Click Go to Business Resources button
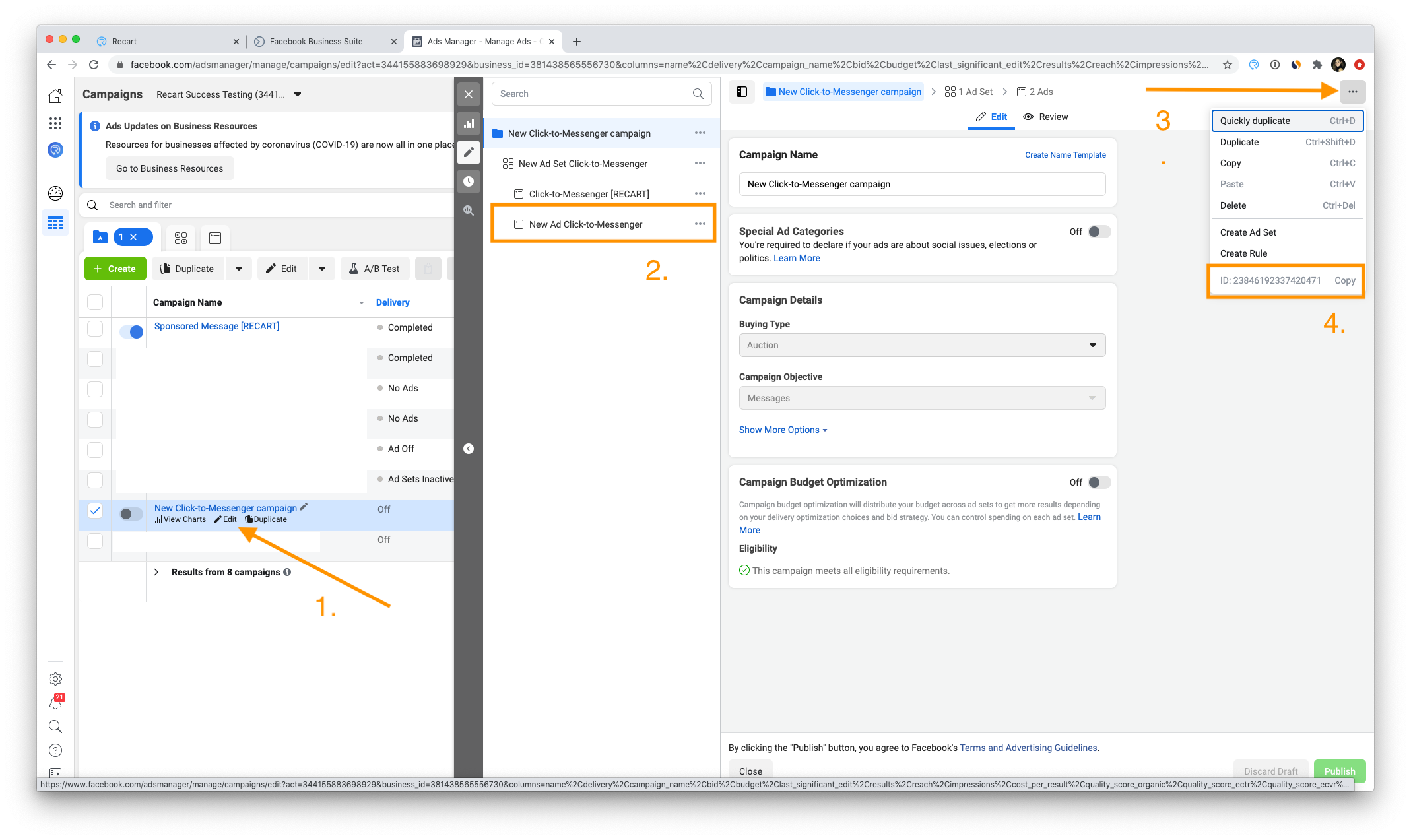Viewport: 1411px width, 840px height. [x=170, y=168]
